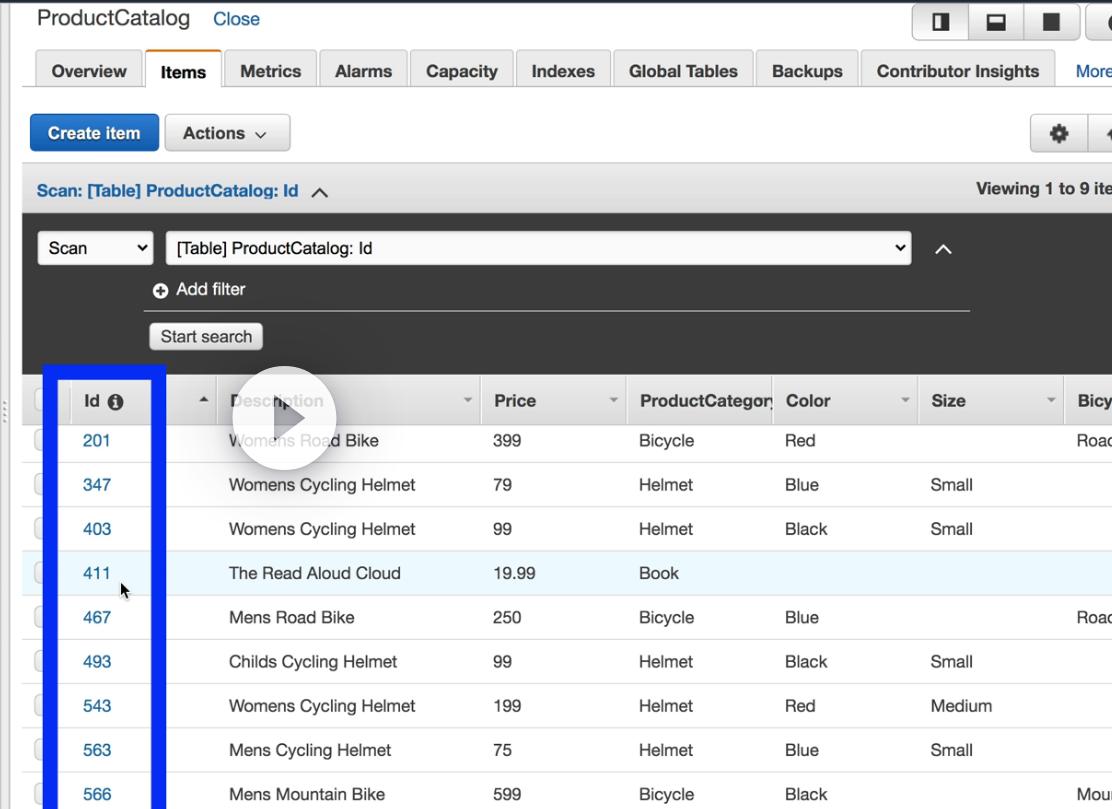
Task: Switch to side-by-side split panel layout
Action: click(x=941, y=22)
